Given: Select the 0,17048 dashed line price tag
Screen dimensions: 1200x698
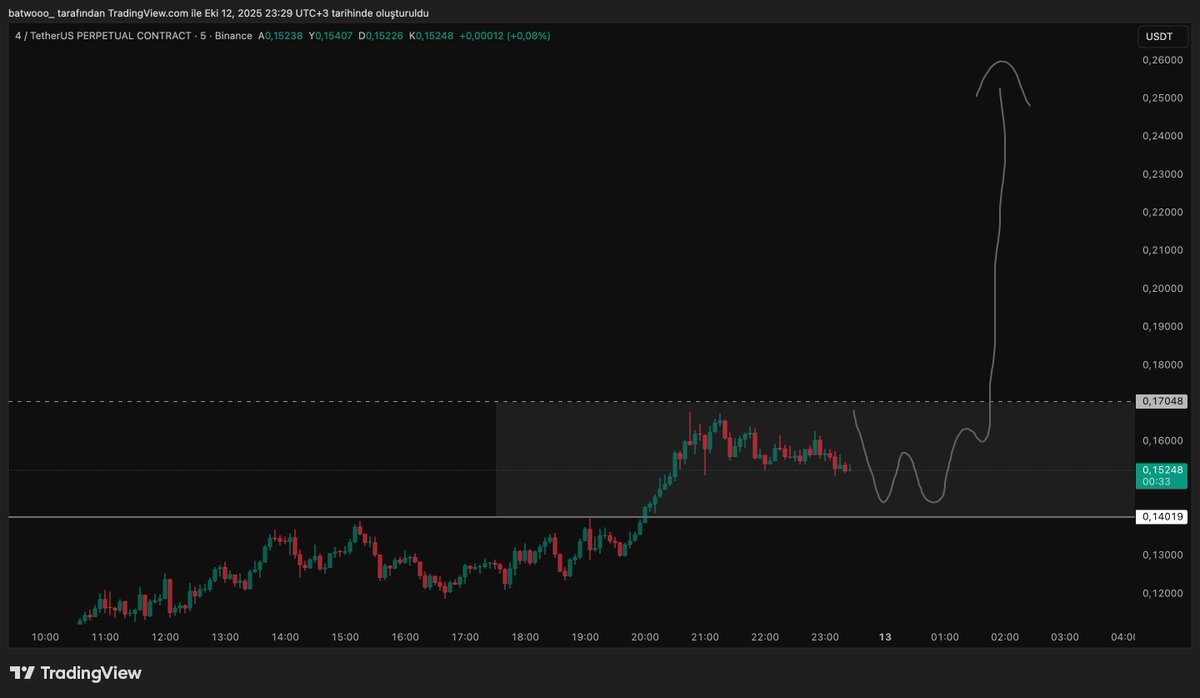Looking at the screenshot, I should point(1162,401).
